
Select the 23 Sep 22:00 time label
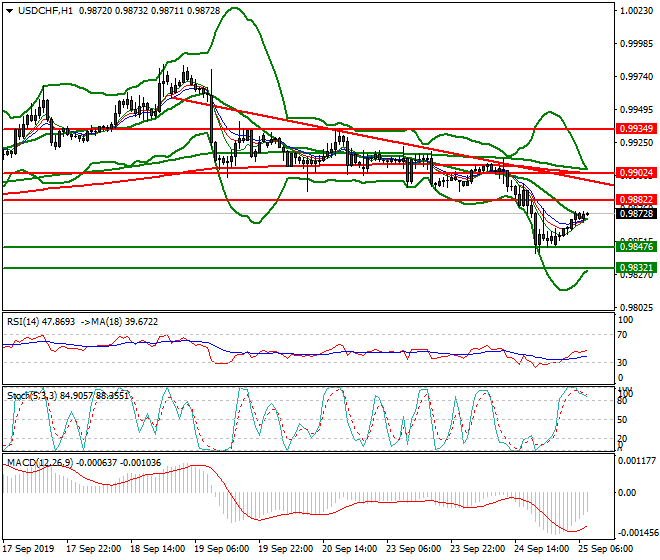click(x=477, y=549)
